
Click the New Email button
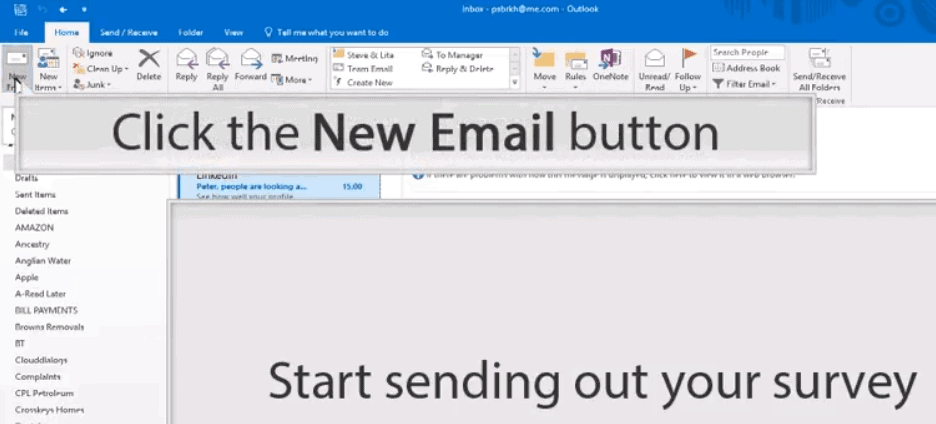17,70
